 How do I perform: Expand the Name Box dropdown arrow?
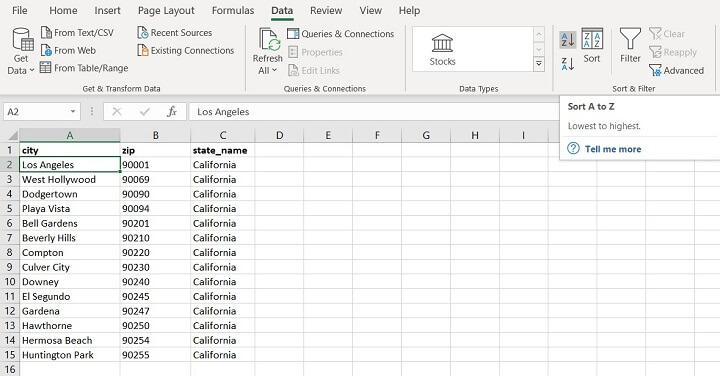[73, 112]
